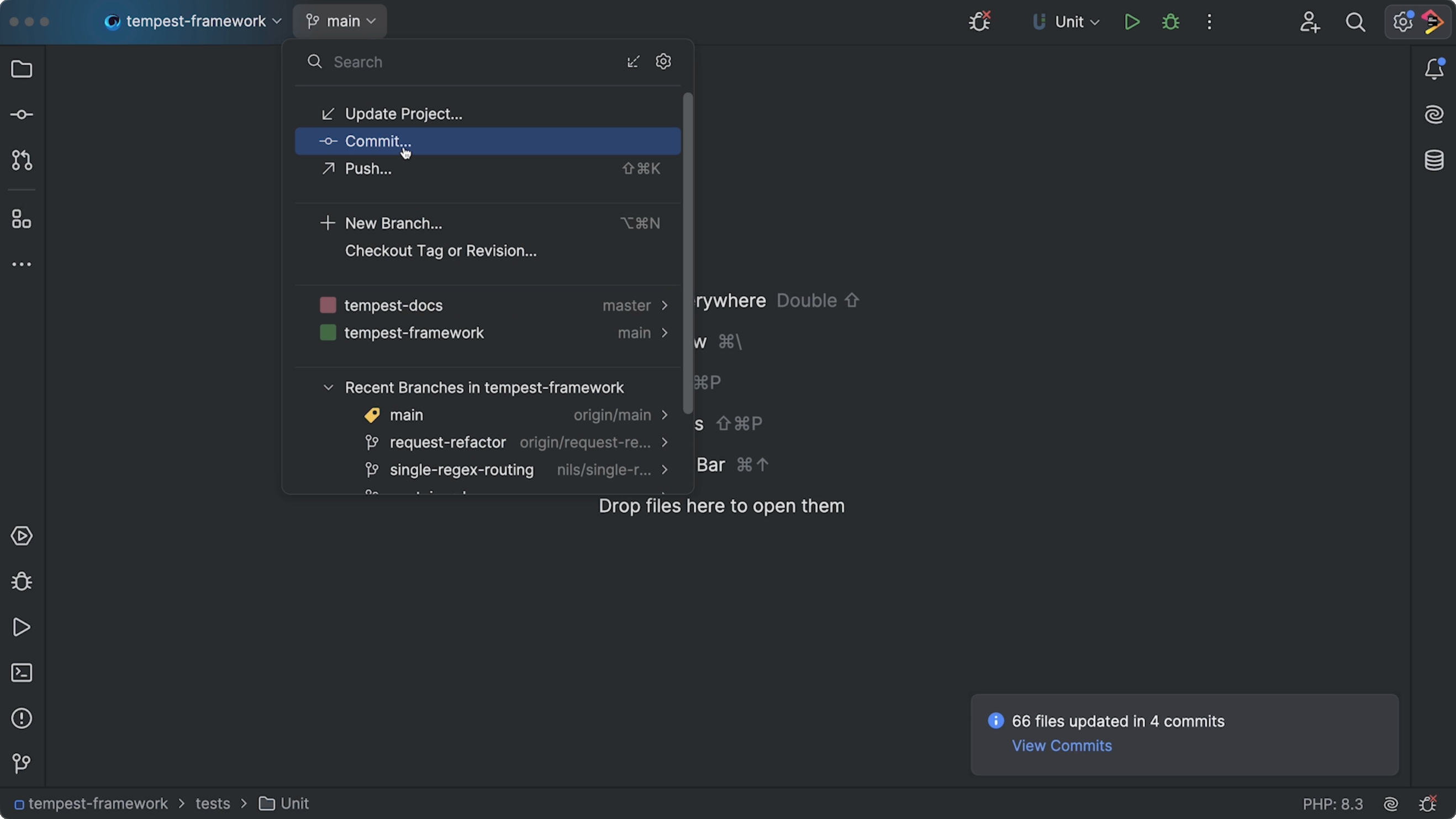Click the green tempest-framework color swatch
The width and height of the screenshot is (1456, 819).
[x=328, y=333]
